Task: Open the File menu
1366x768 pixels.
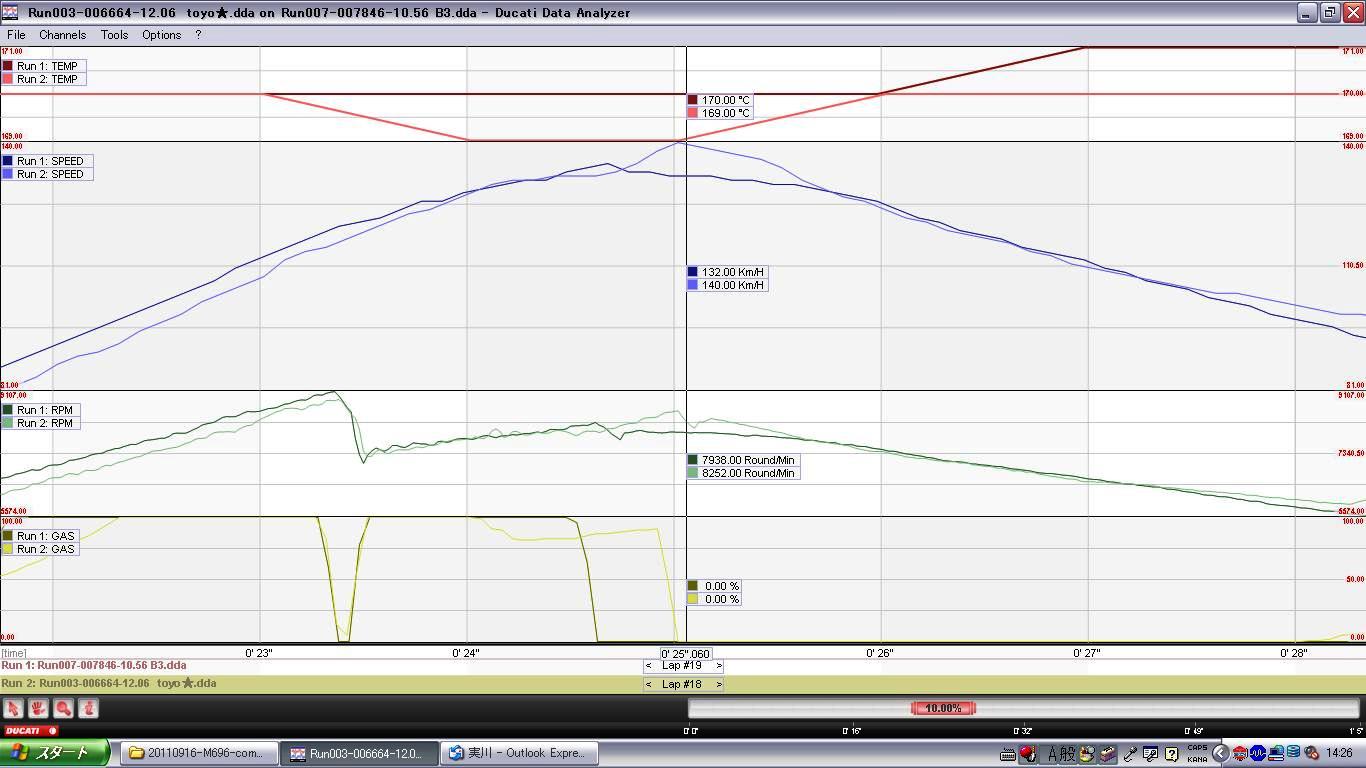Action: (16, 34)
